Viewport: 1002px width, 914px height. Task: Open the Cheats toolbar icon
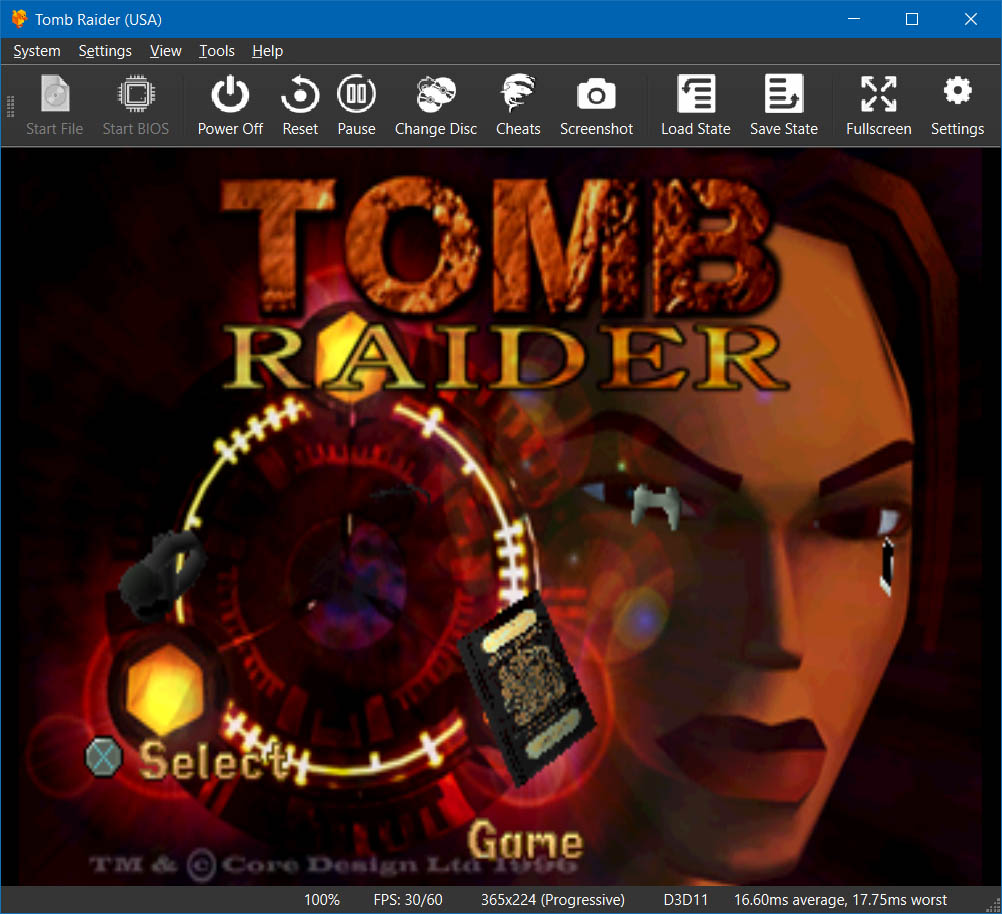pos(518,106)
